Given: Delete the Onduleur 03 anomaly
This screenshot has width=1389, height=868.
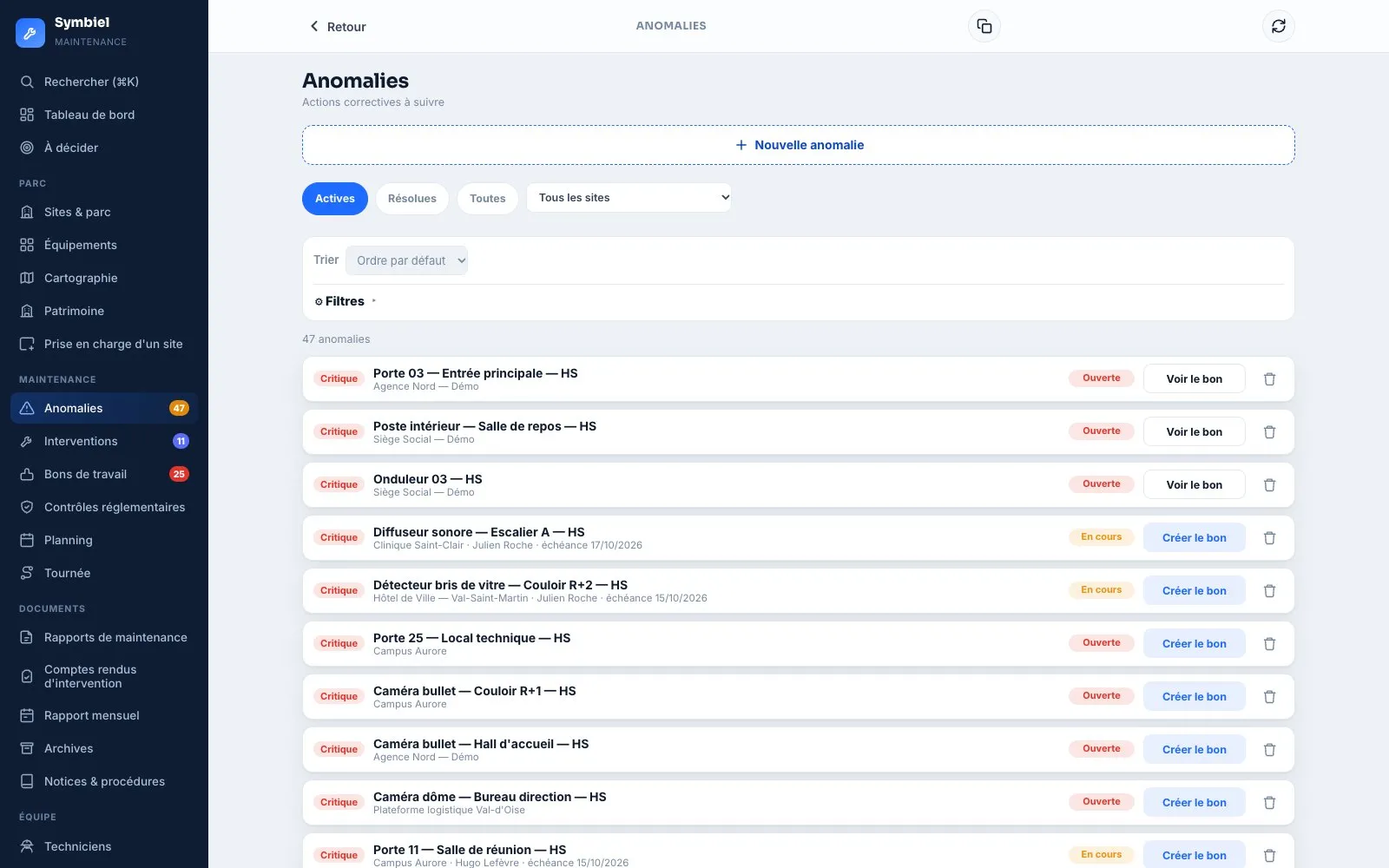Looking at the screenshot, I should (1269, 485).
